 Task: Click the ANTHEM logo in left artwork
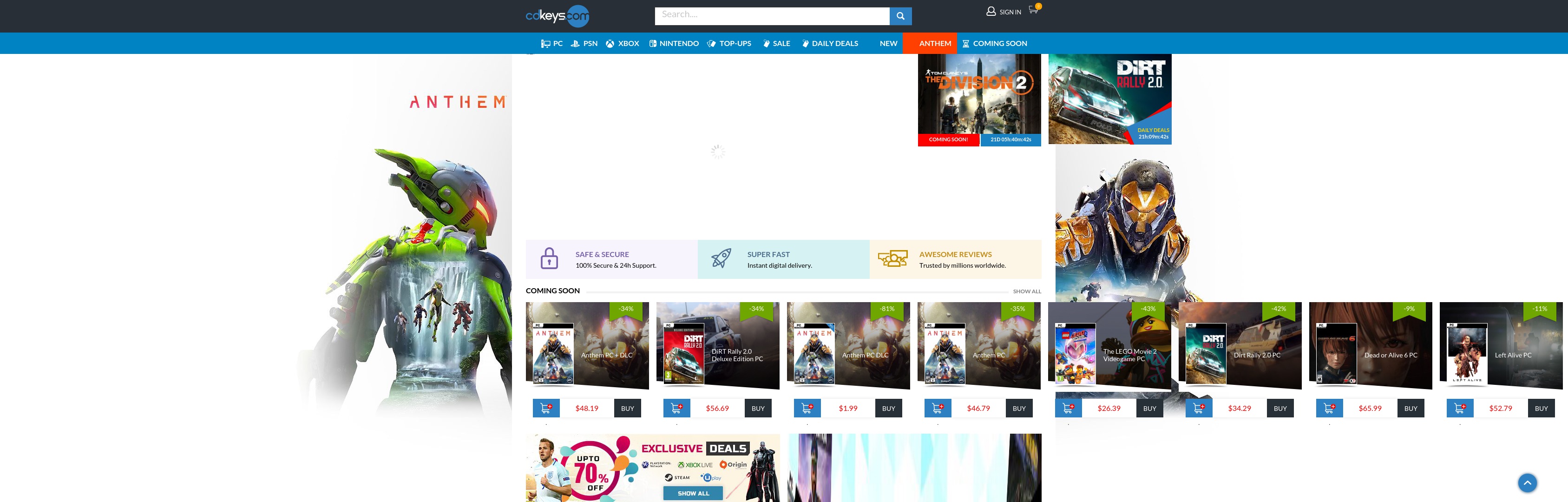click(458, 102)
